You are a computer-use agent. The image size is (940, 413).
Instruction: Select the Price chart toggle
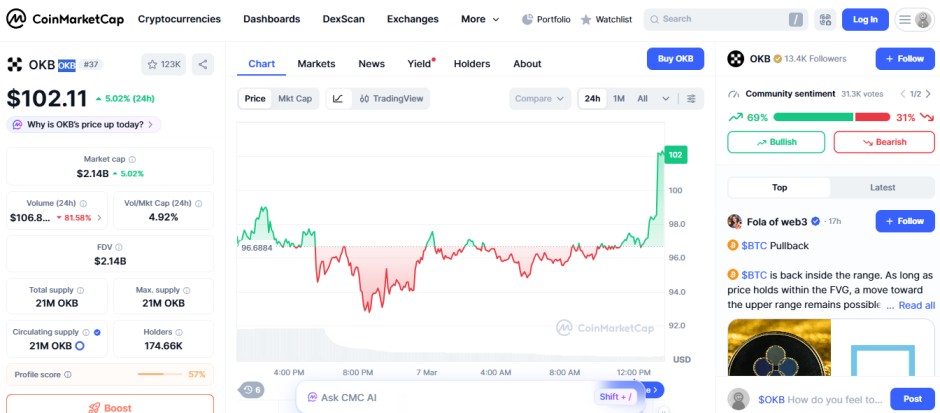pos(255,98)
